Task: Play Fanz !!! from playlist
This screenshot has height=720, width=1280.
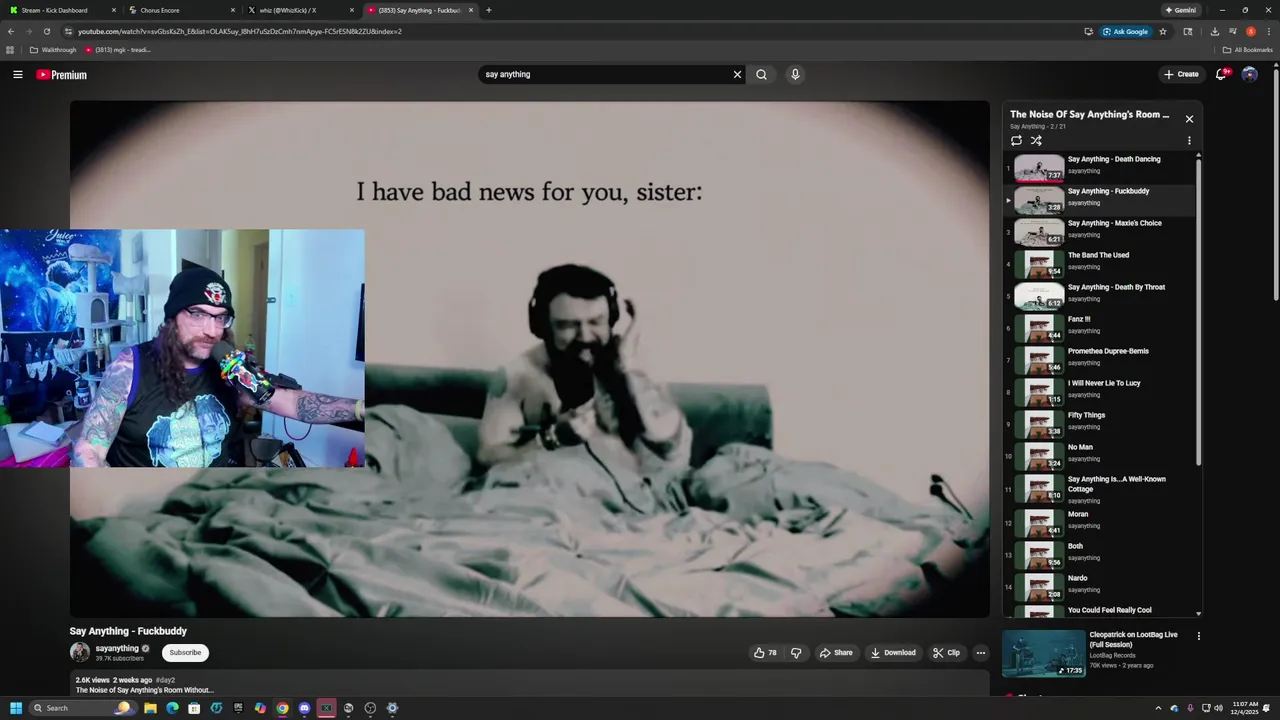Action: point(1100,328)
